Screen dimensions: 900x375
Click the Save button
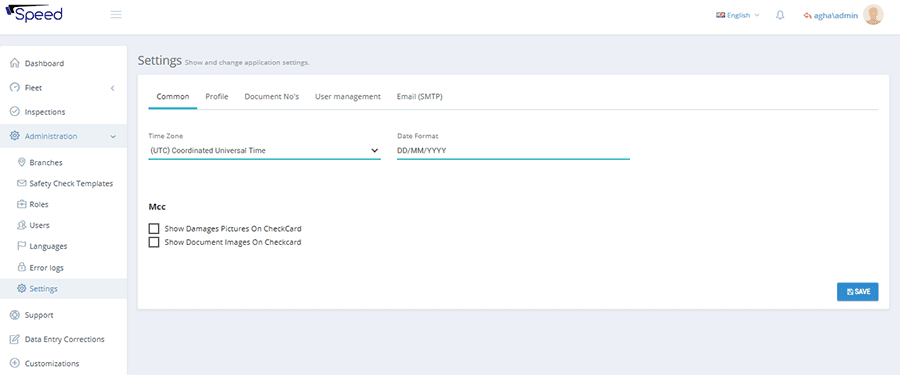coord(858,292)
